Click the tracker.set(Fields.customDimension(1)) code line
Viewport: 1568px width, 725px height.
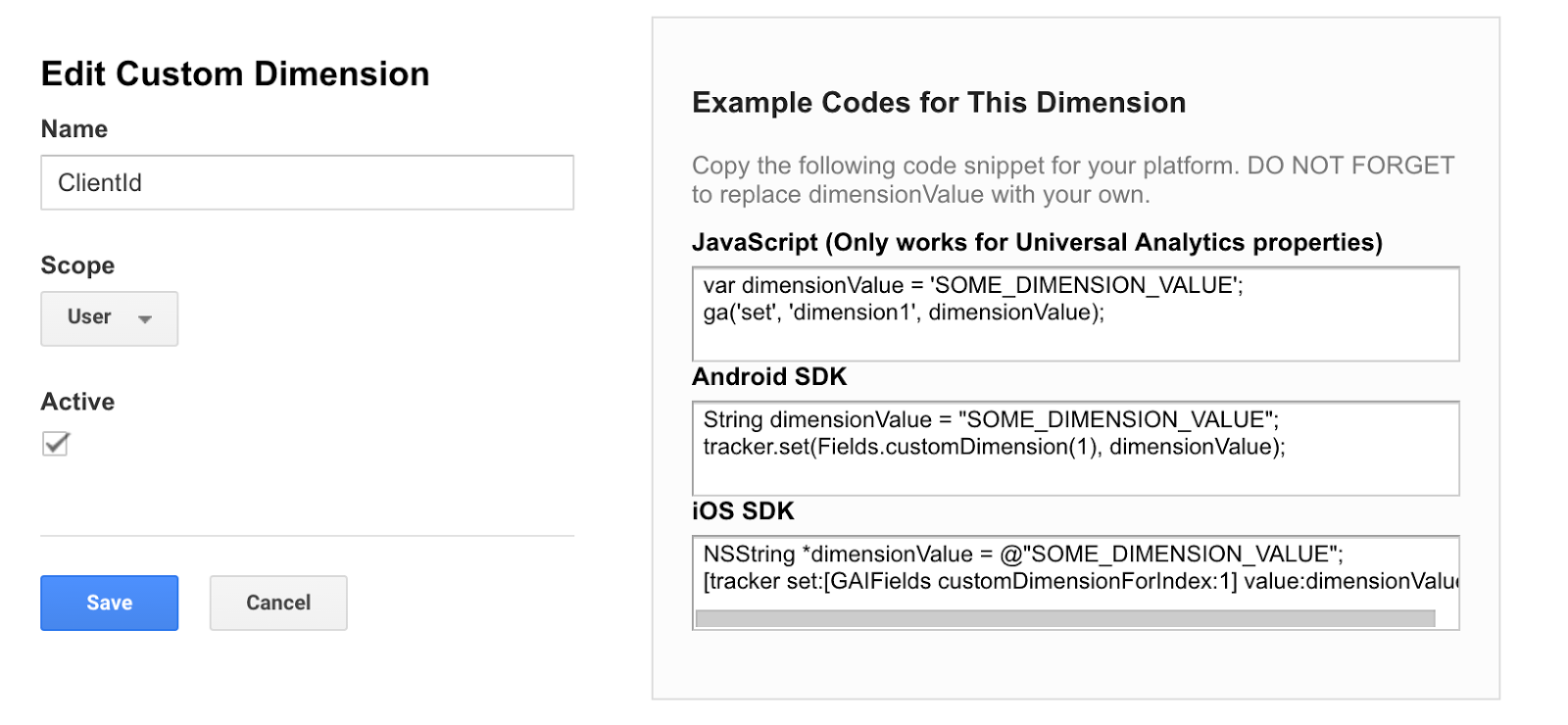[993, 447]
